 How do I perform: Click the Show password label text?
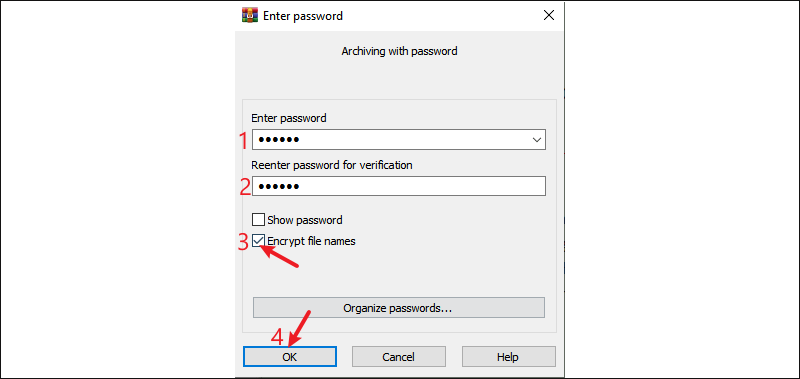click(305, 220)
